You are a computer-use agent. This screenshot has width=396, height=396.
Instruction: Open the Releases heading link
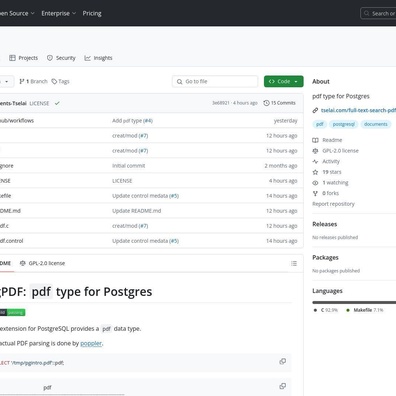[325, 224]
